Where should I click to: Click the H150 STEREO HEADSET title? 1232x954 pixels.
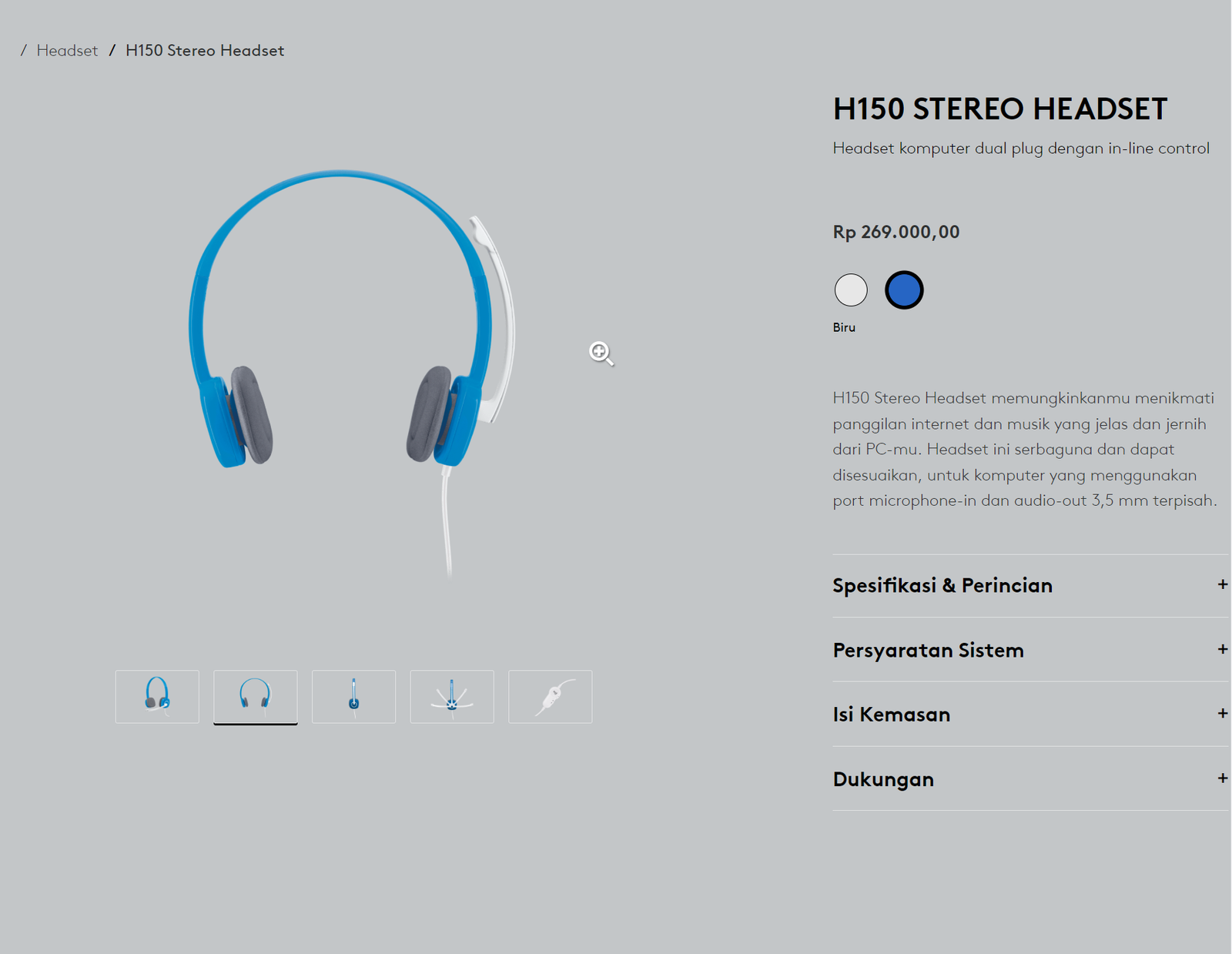[x=1000, y=109]
